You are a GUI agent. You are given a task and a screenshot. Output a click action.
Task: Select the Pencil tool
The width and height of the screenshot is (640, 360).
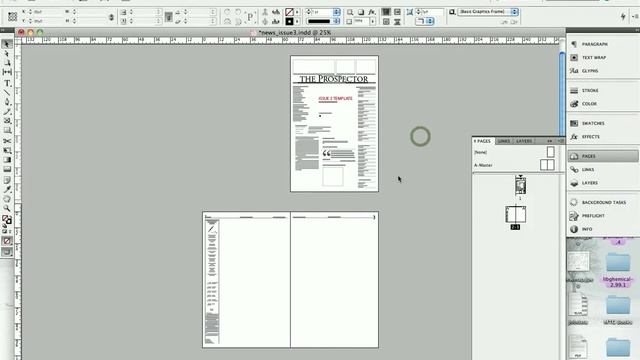tap(7, 111)
